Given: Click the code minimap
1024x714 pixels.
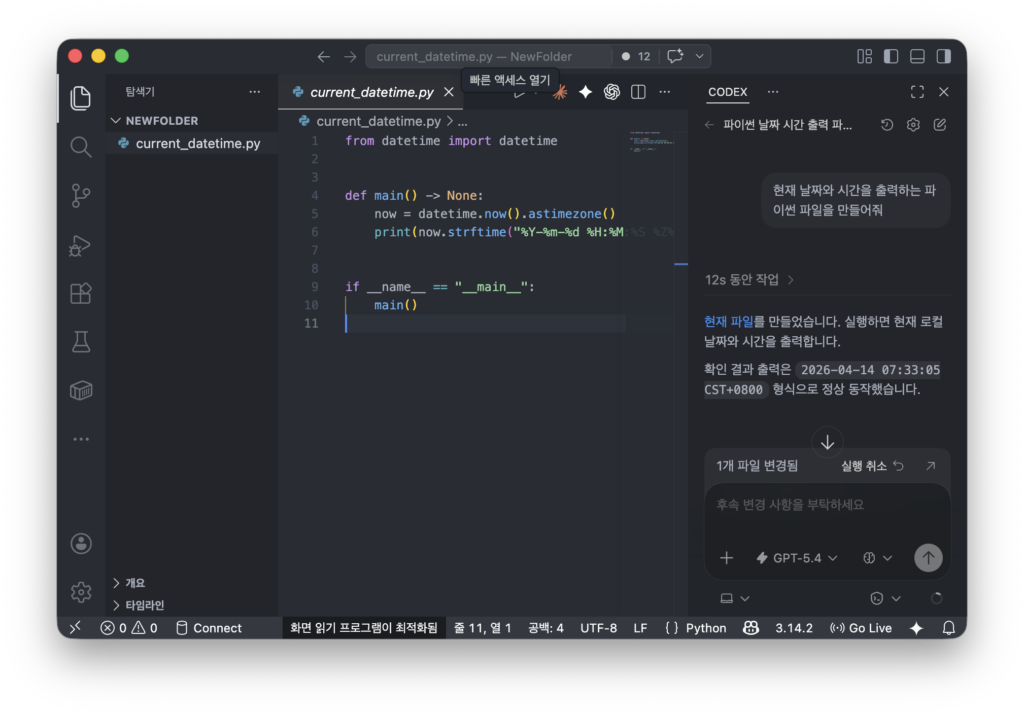Looking at the screenshot, I should [652, 142].
